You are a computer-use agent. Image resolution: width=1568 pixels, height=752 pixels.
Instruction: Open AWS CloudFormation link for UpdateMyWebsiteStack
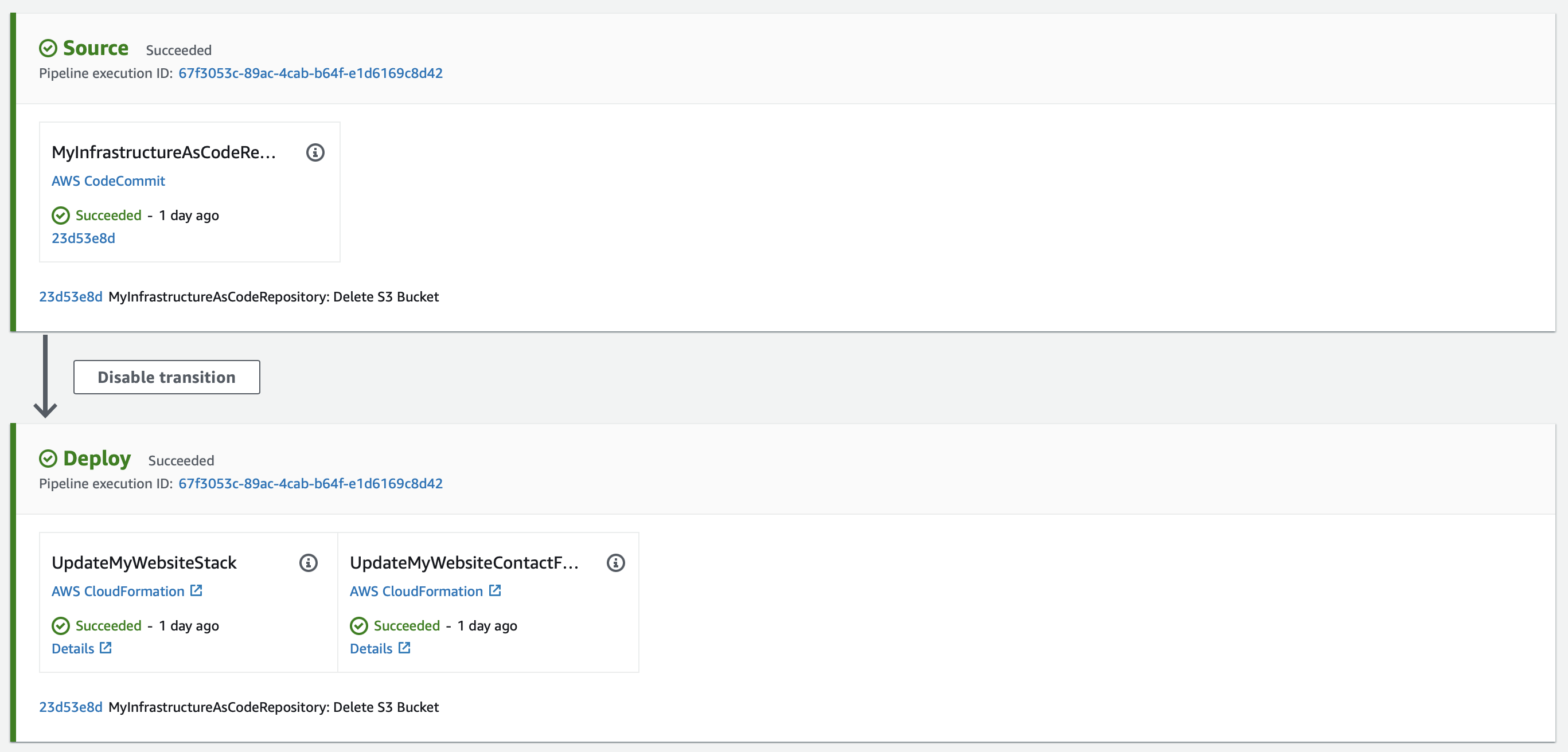118,592
